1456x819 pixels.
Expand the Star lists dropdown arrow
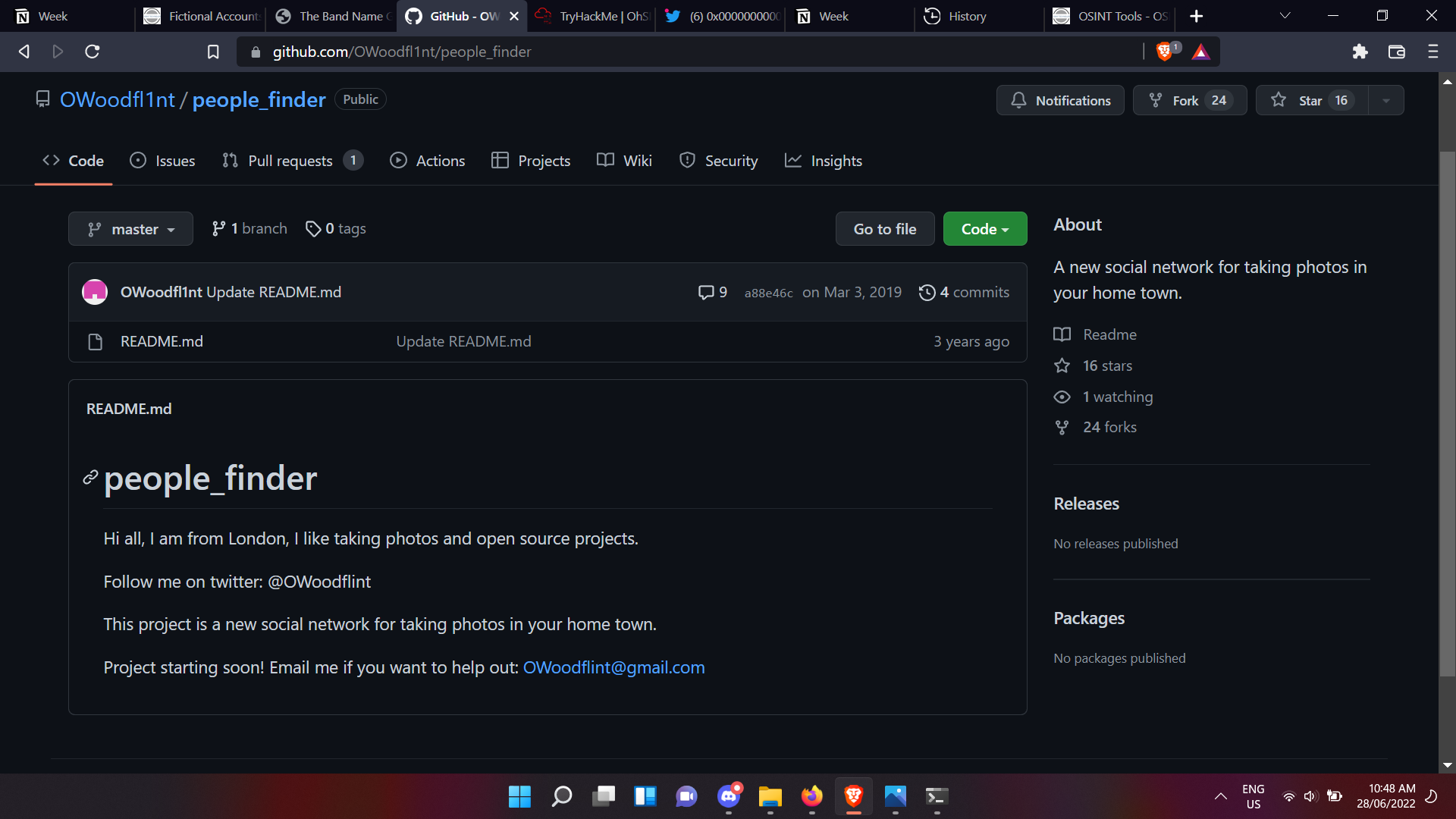1385,100
